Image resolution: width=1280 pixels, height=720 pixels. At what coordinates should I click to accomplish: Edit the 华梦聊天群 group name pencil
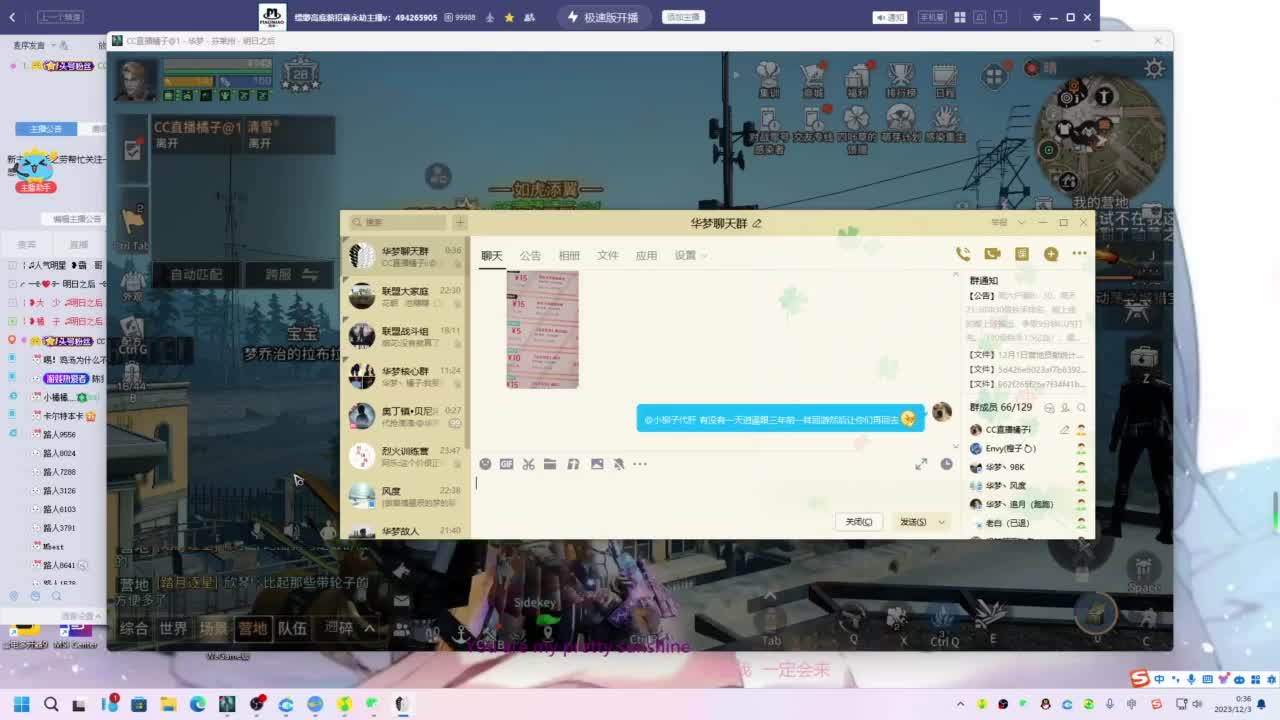[757, 223]
